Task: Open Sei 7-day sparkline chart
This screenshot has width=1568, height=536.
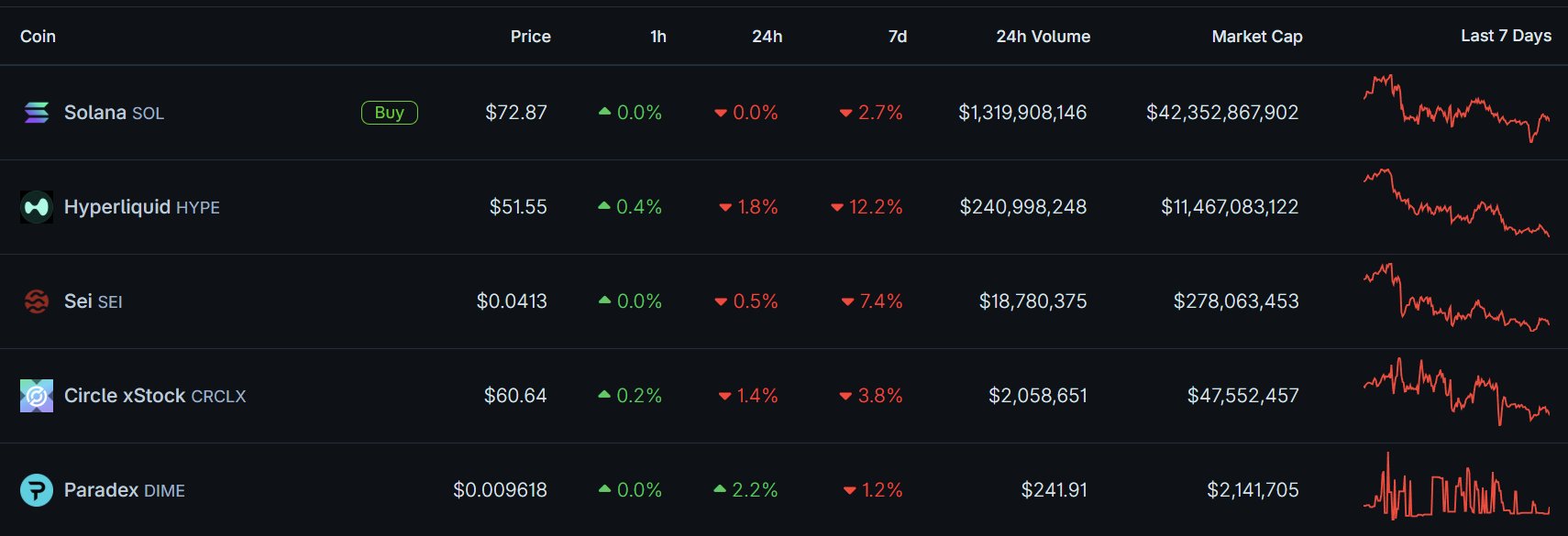Action: click(1456, 297)
